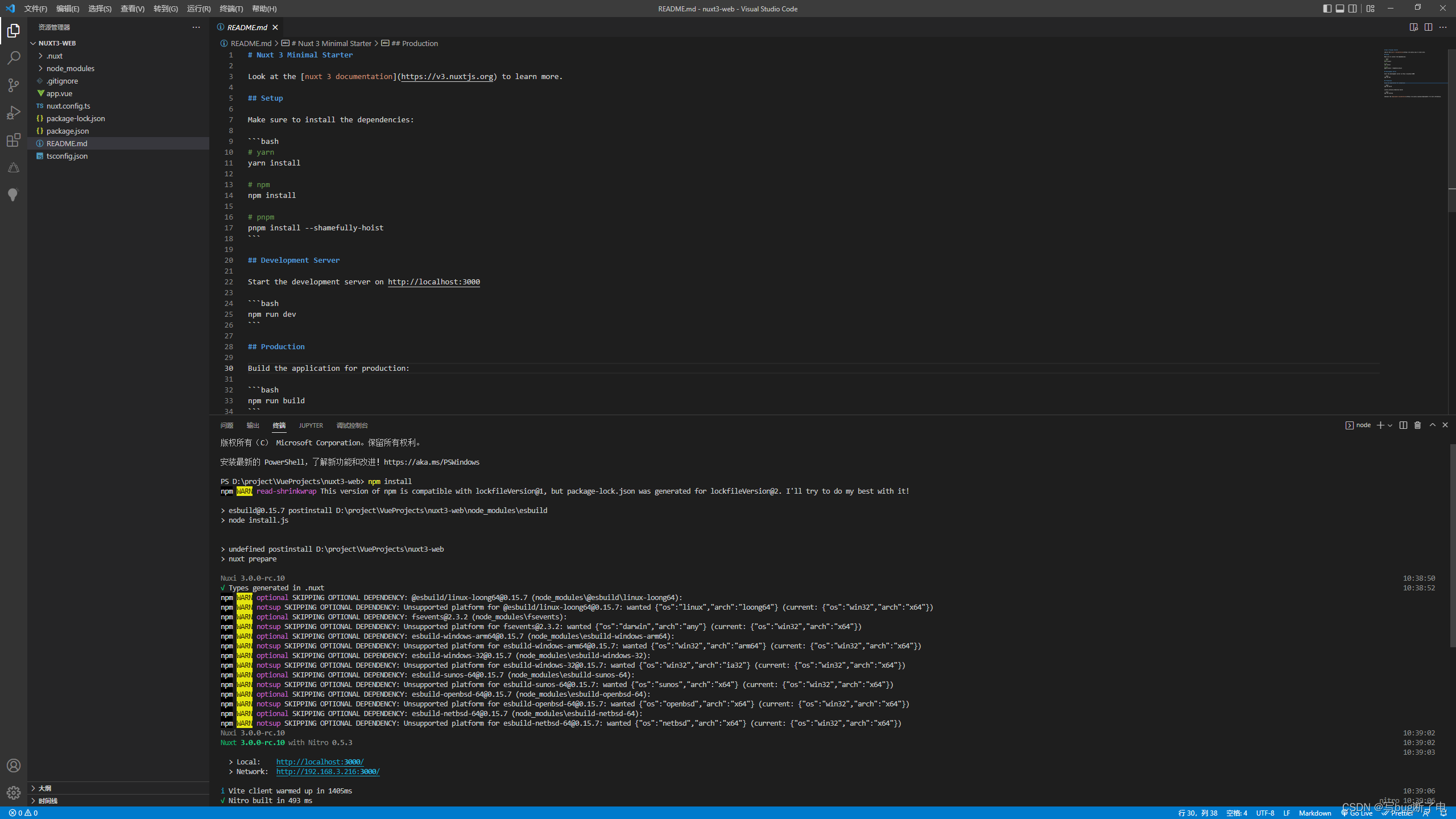This screenshot has width=1456, height=819.
Task: Open editor more actions ellipsis
Action: pyautogui.click(x=1443, y=27)
